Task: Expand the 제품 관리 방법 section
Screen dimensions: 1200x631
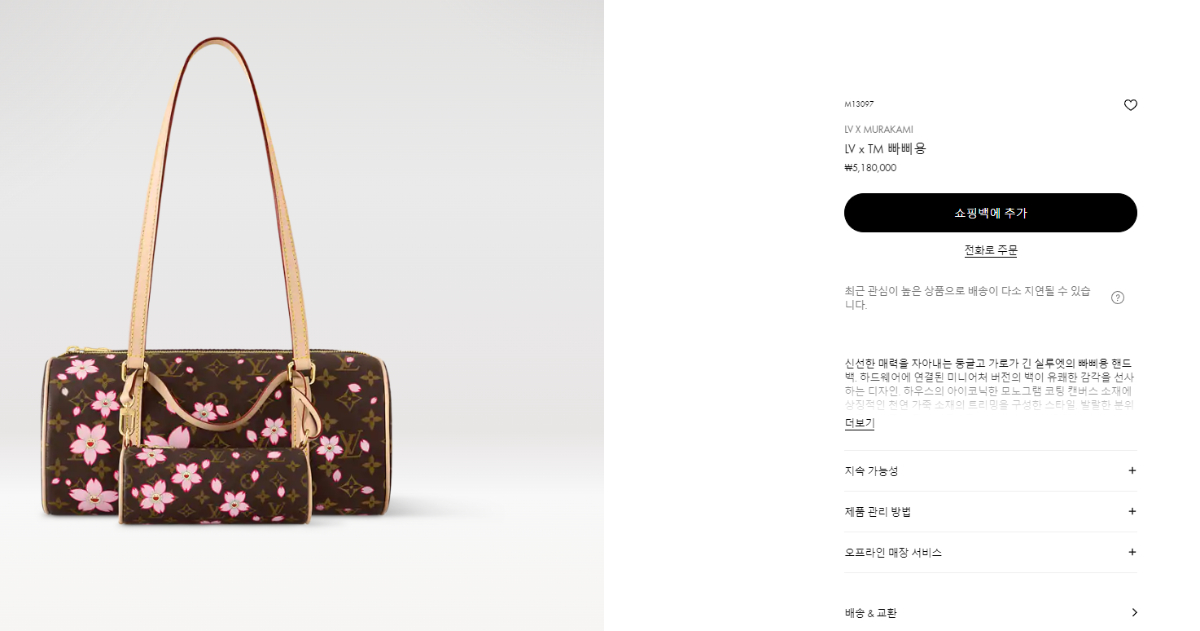Action: tap(990, 511)
